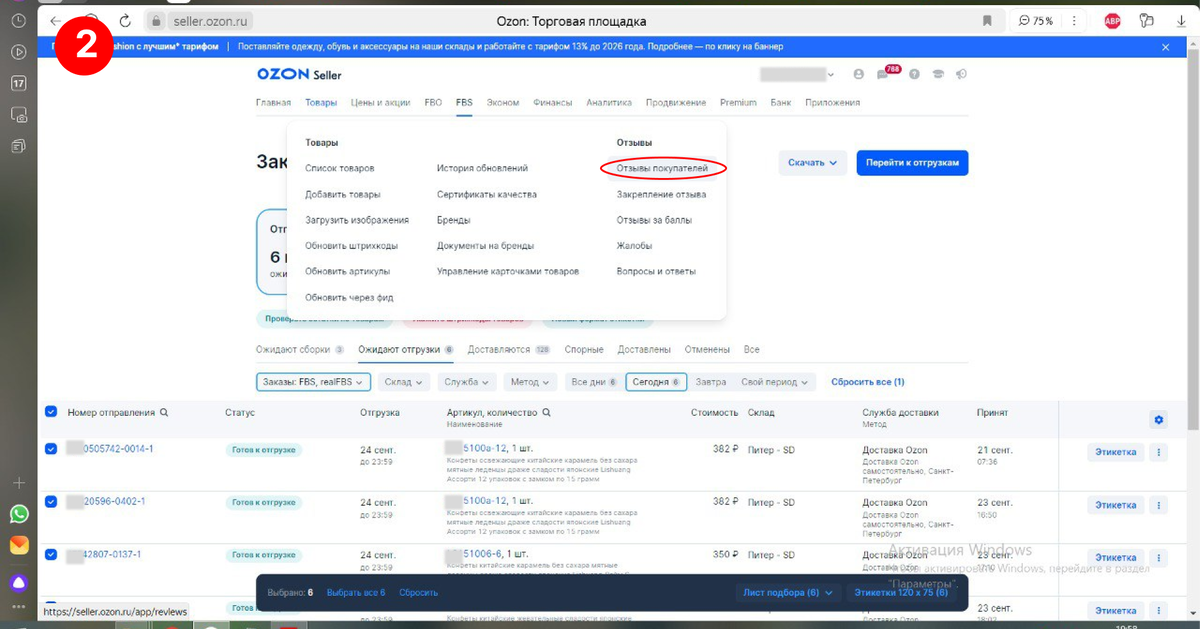Click Сбросить все (1) link
The height and width of the screenshot is (629, 1200).
[868, 382]
